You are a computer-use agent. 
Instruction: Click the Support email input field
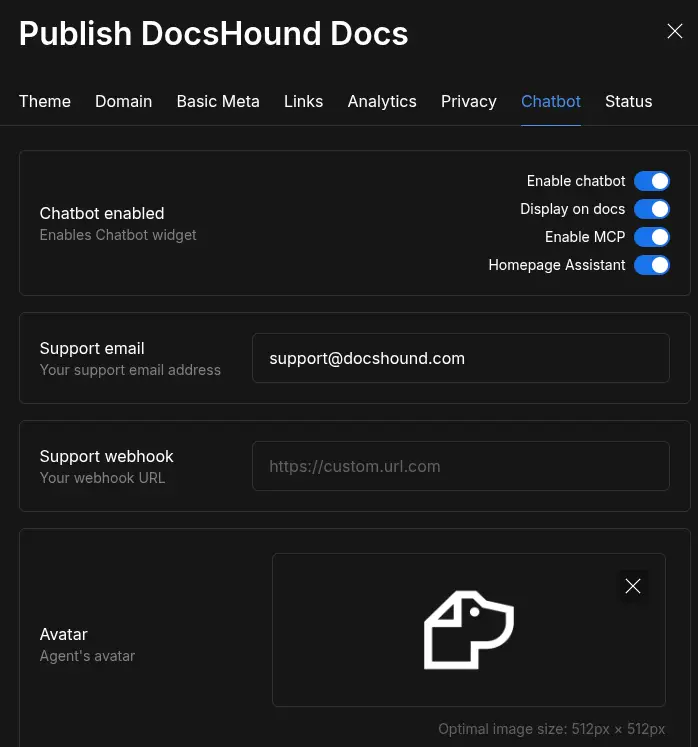[x=460, y=358]
